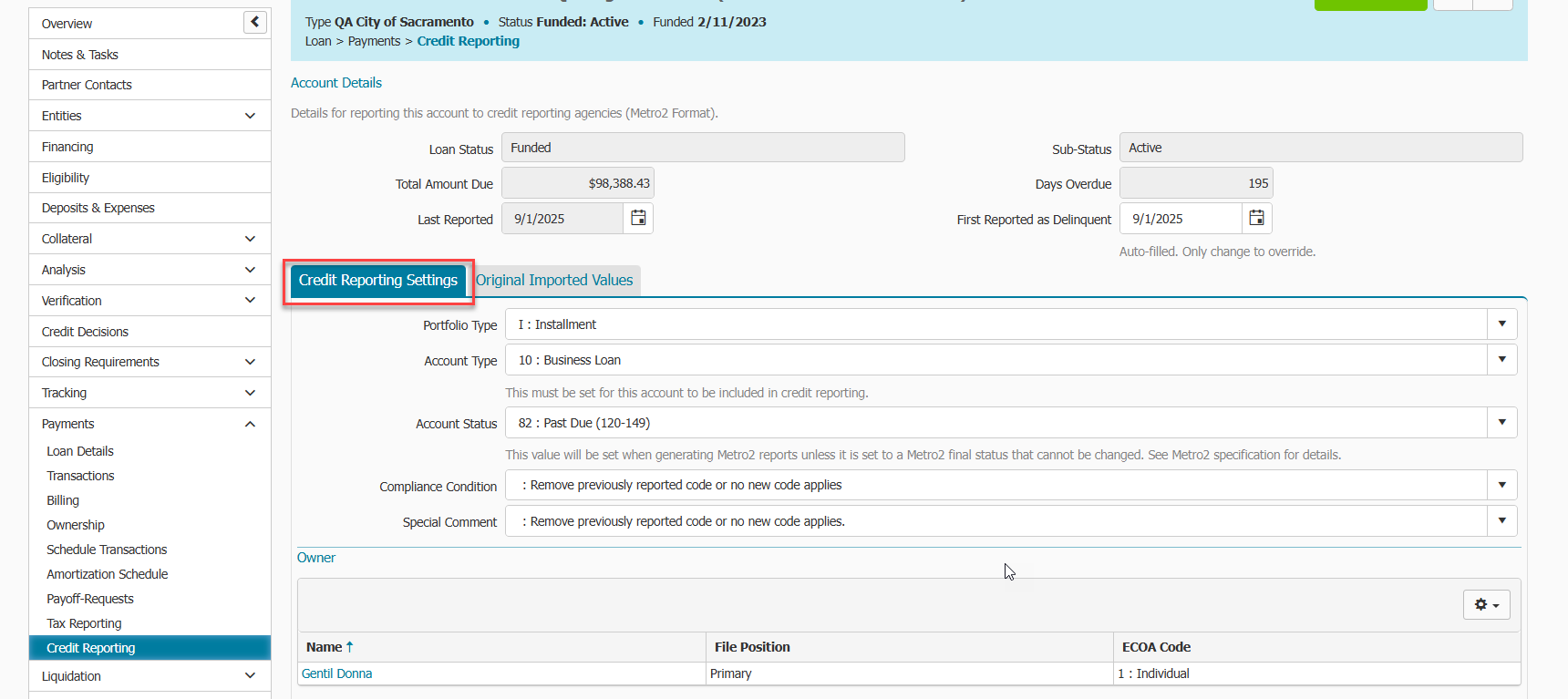
Task: Click the 'Owner' section heading
Action: (x=316, y=558)
